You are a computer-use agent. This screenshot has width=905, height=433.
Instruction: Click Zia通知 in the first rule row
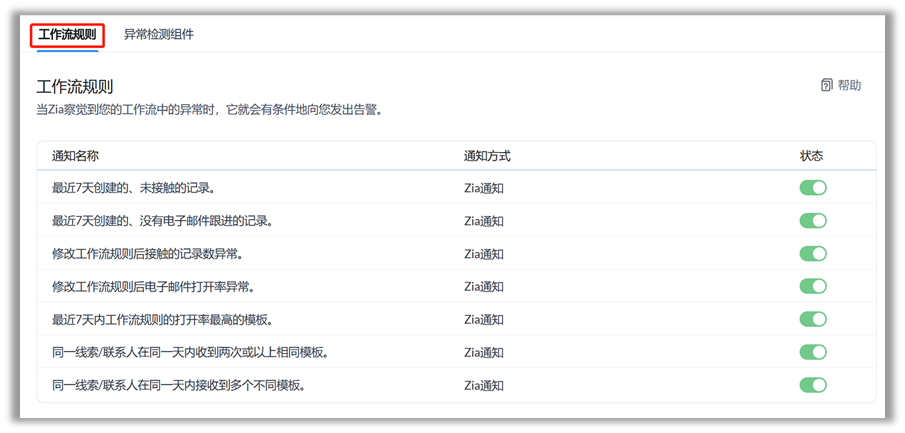(x=484, y=188)
